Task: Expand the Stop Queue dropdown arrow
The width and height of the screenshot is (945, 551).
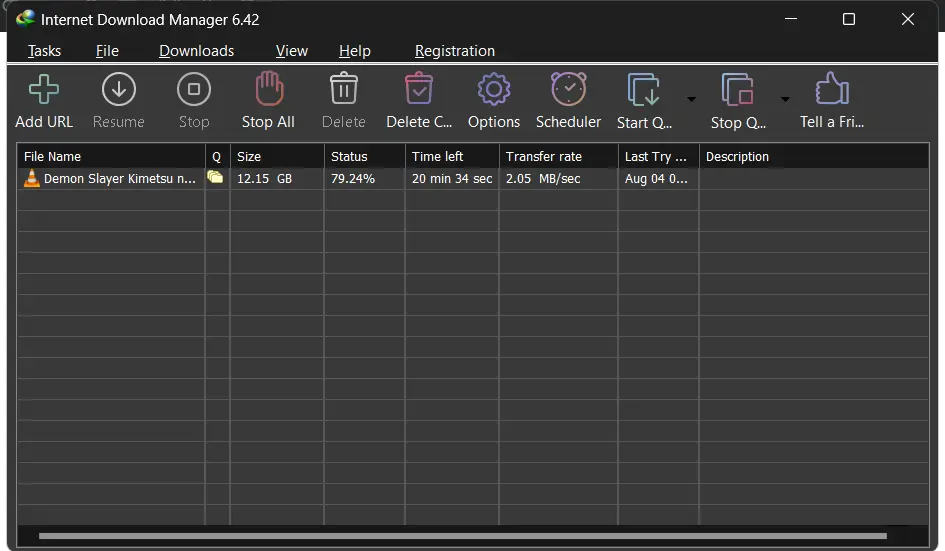Action: tap(785, 99)
